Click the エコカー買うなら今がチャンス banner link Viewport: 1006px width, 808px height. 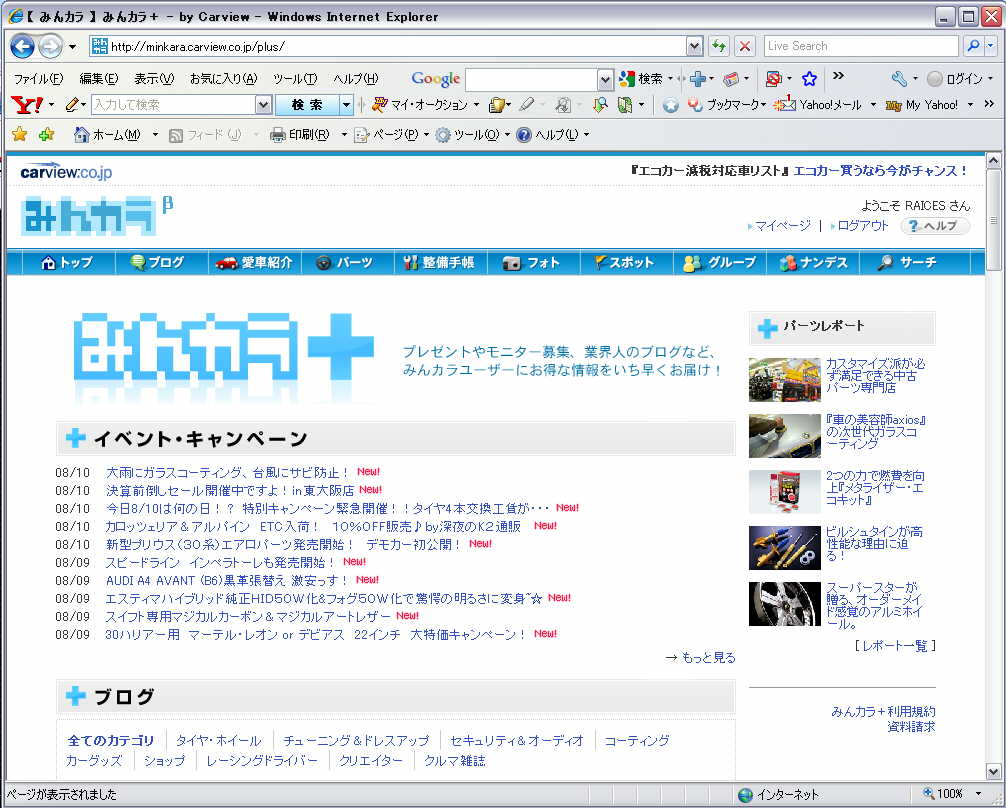point(881,171)
